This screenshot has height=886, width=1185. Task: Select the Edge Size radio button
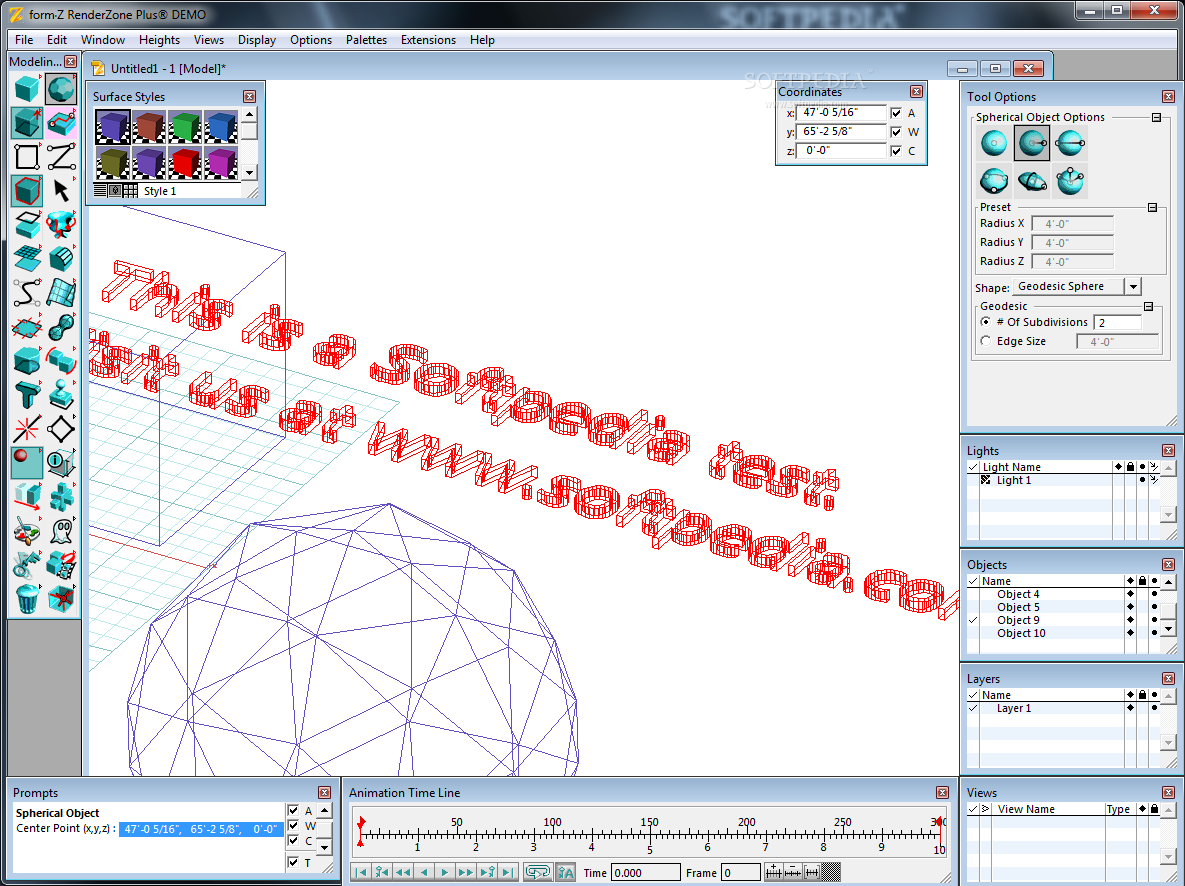(985, 341)
